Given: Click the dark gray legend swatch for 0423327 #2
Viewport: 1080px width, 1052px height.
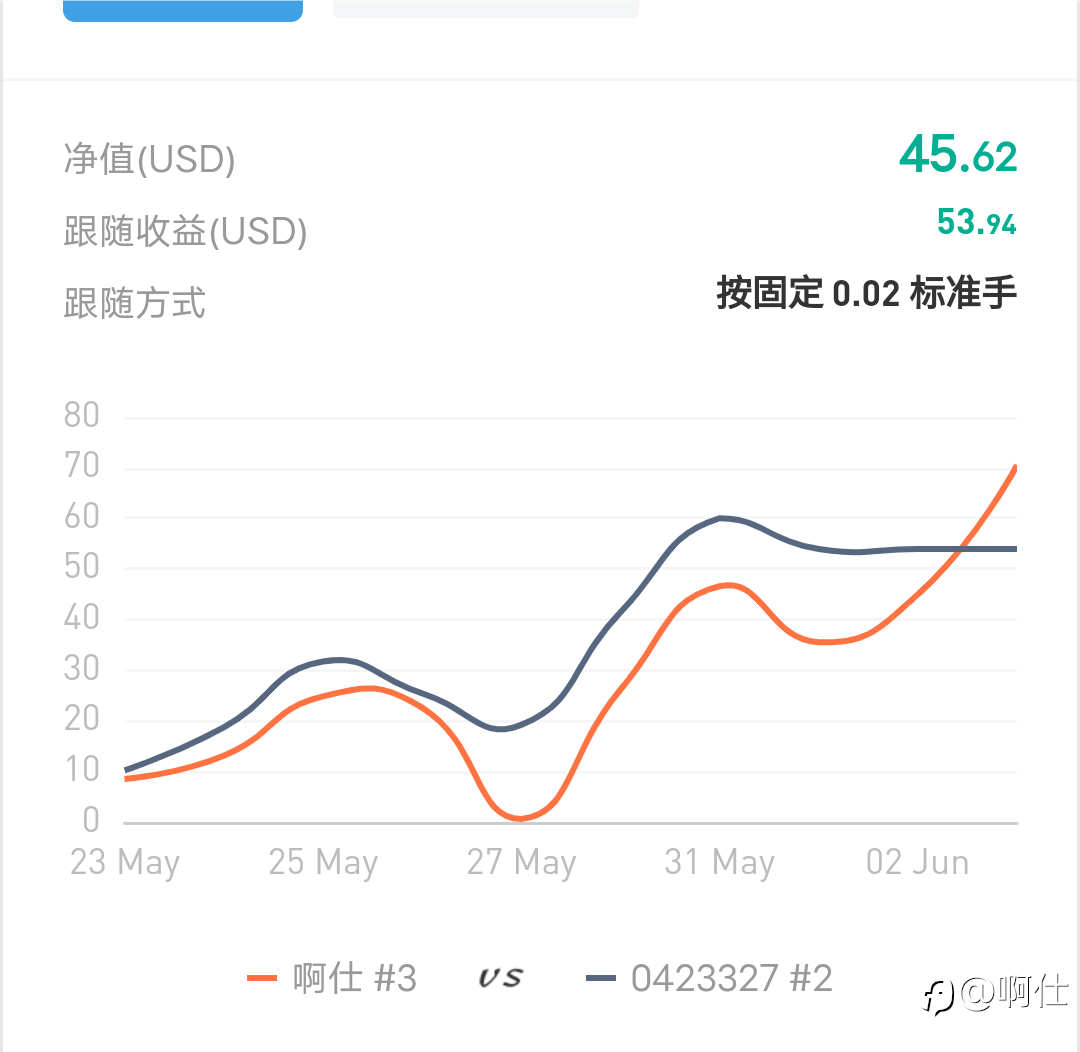Looking at the screenshot, I should [600, 979].
